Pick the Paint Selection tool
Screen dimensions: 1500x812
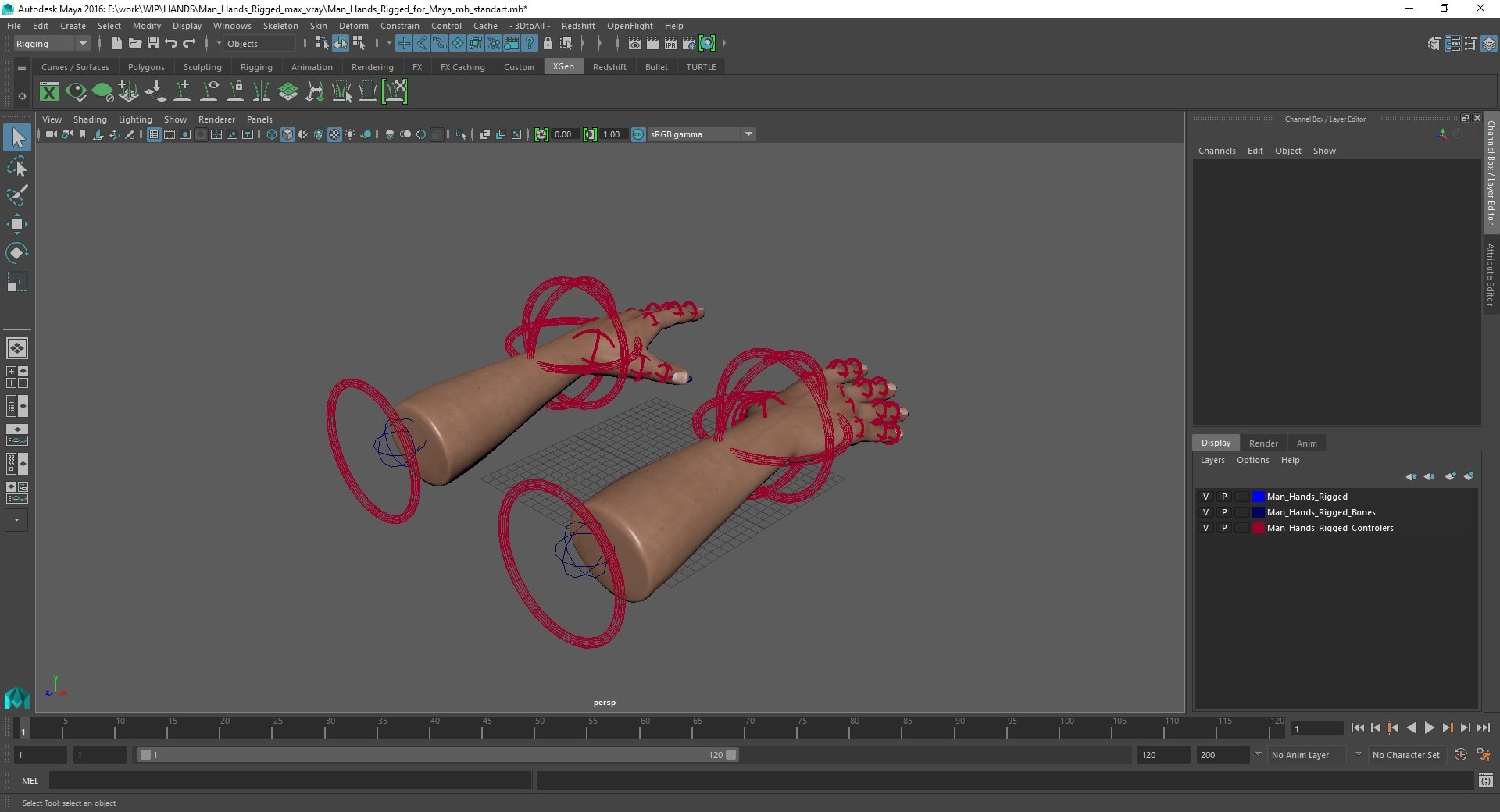(x=17, y=195)
